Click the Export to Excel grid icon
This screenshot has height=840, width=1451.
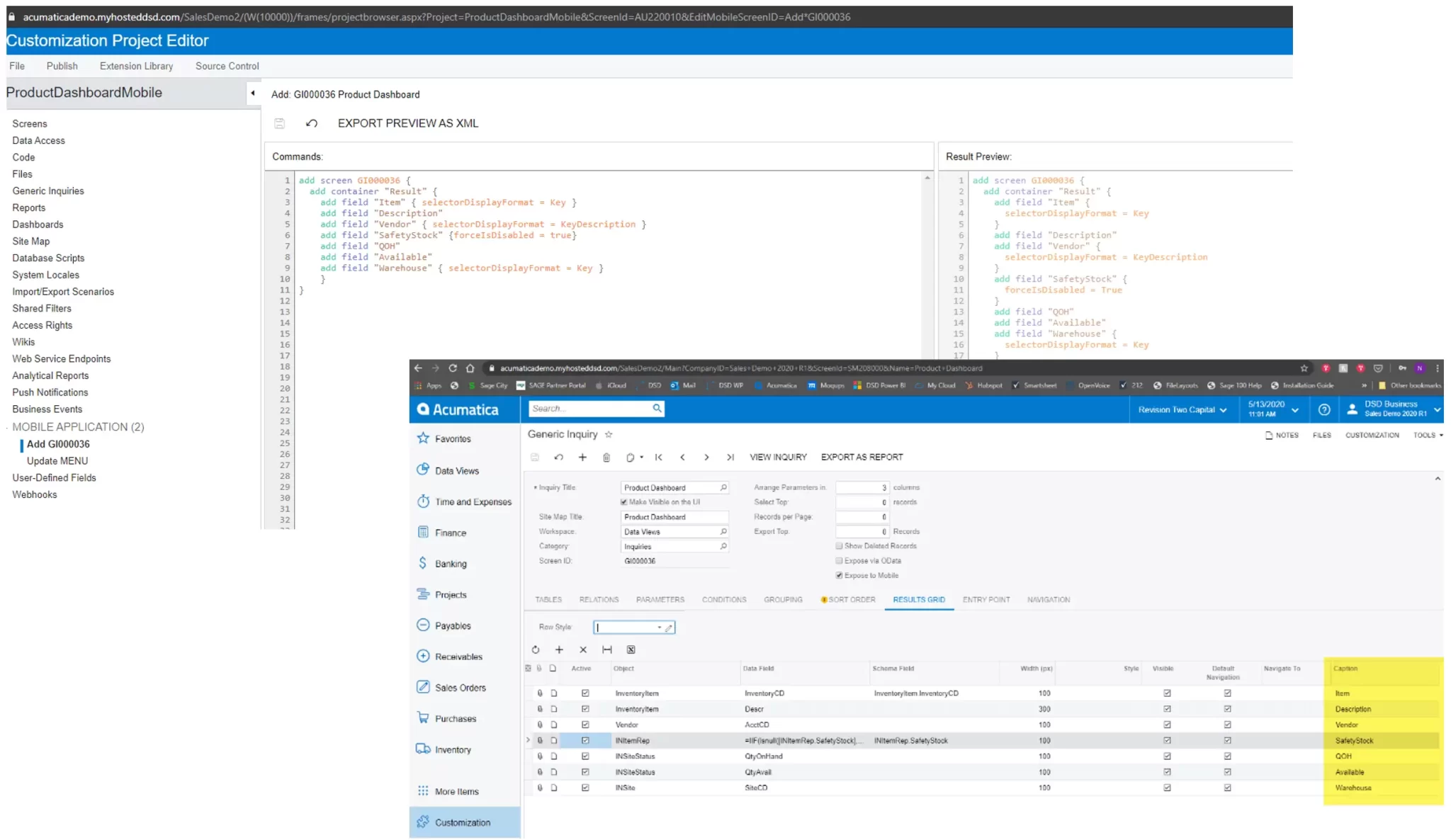(631, 650)
